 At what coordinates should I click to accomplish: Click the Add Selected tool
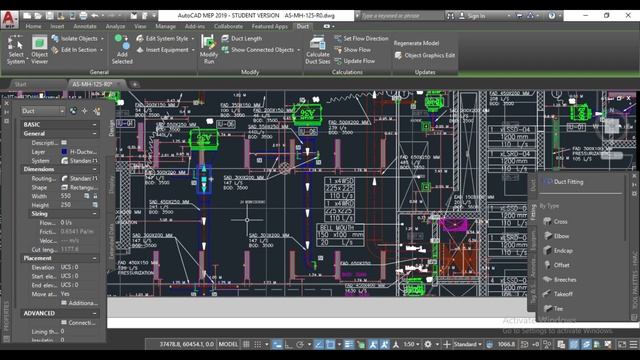tap(122, 50)
